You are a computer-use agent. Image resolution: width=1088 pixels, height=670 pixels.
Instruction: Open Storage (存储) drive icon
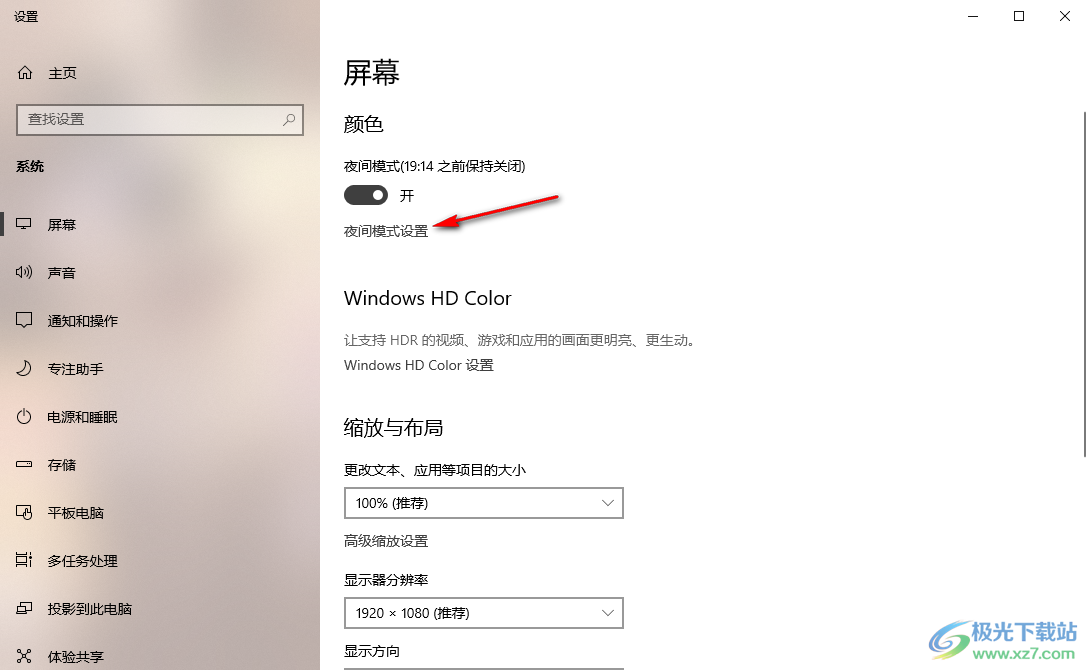24,464
